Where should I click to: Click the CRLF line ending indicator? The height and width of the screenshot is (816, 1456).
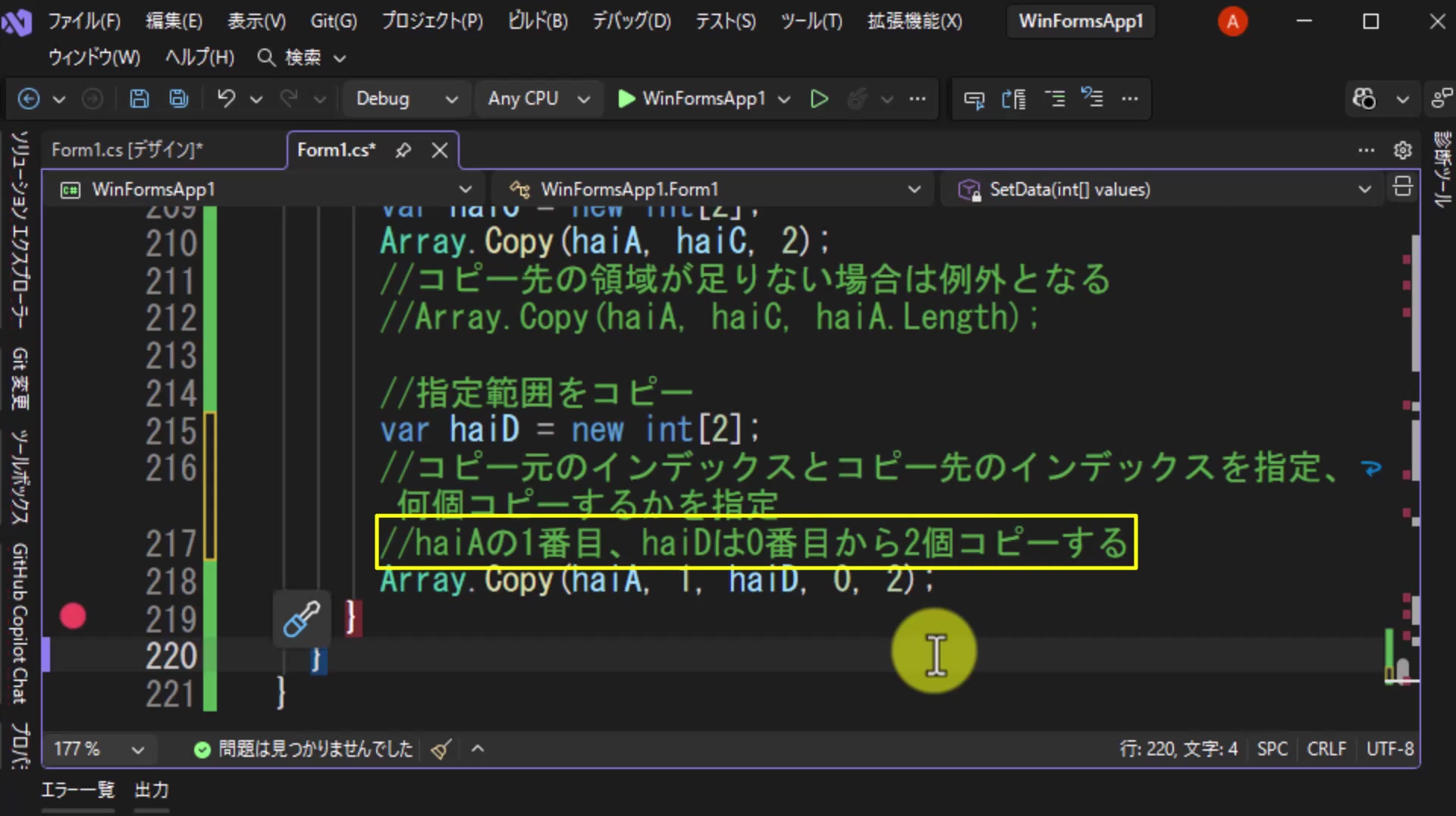pos(1326,749)
